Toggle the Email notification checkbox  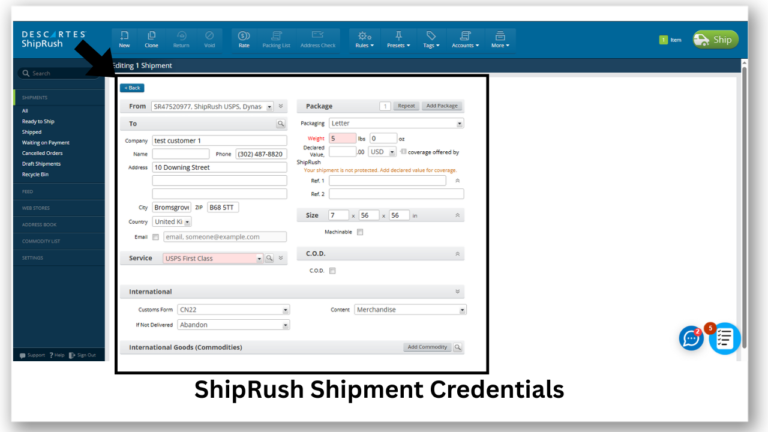[155, 237]
